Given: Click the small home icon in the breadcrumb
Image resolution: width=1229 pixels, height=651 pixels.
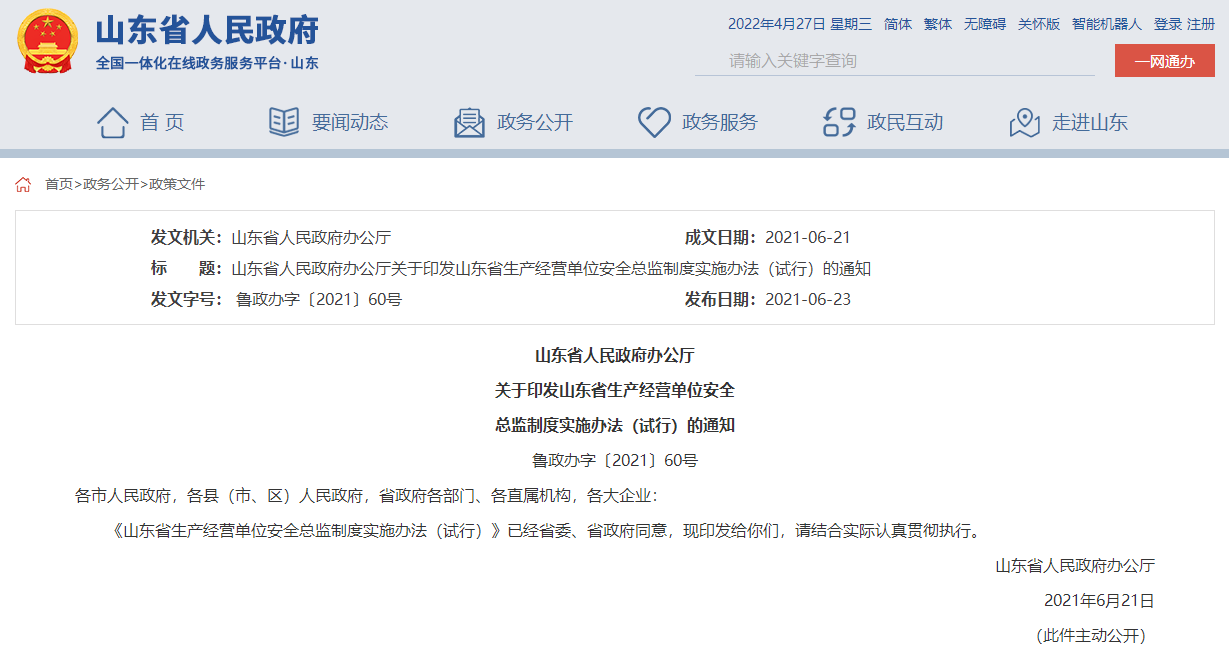Looking at the screenshot, I should [24, 184].
